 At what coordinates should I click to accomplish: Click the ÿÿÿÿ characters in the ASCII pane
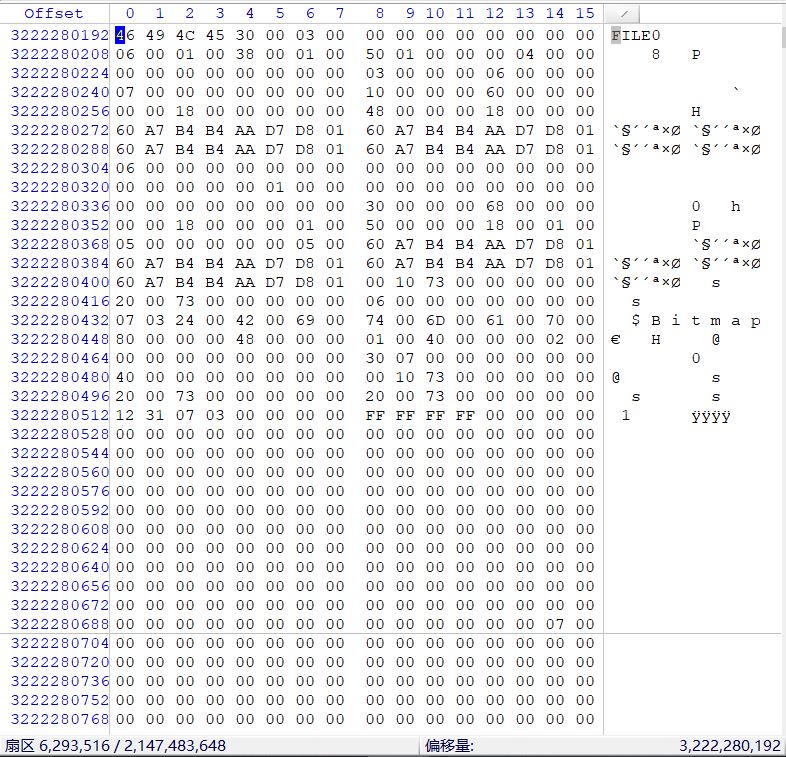(711, 416)
